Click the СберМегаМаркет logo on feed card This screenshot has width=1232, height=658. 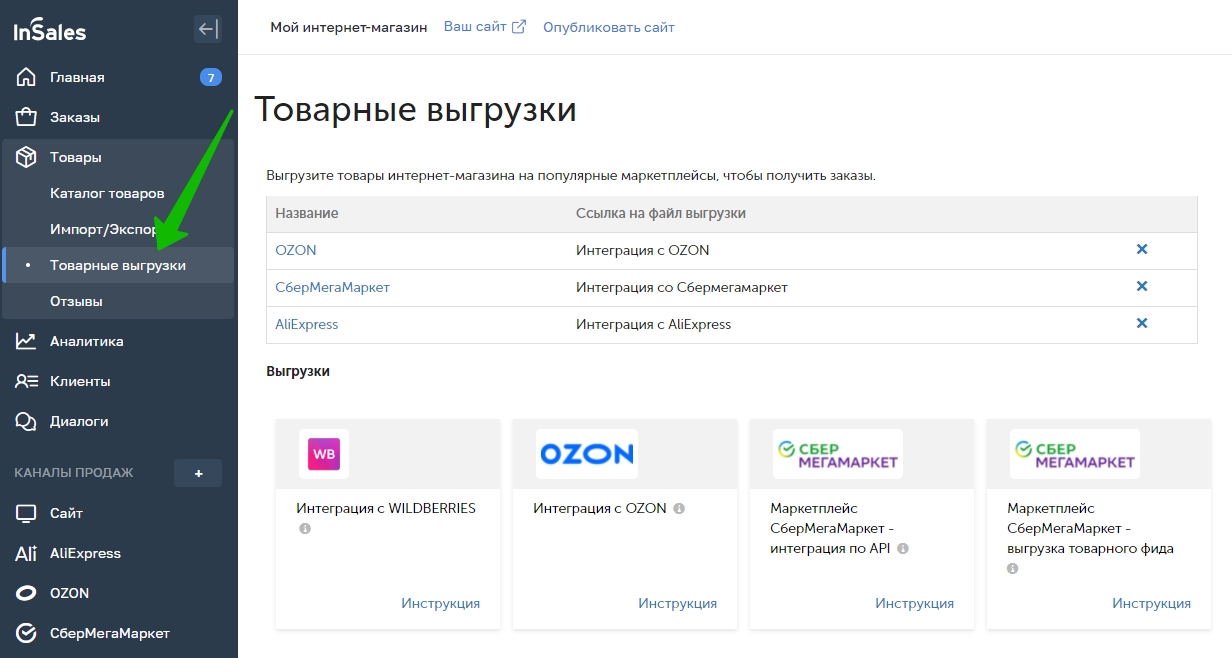coord(1075,454)
